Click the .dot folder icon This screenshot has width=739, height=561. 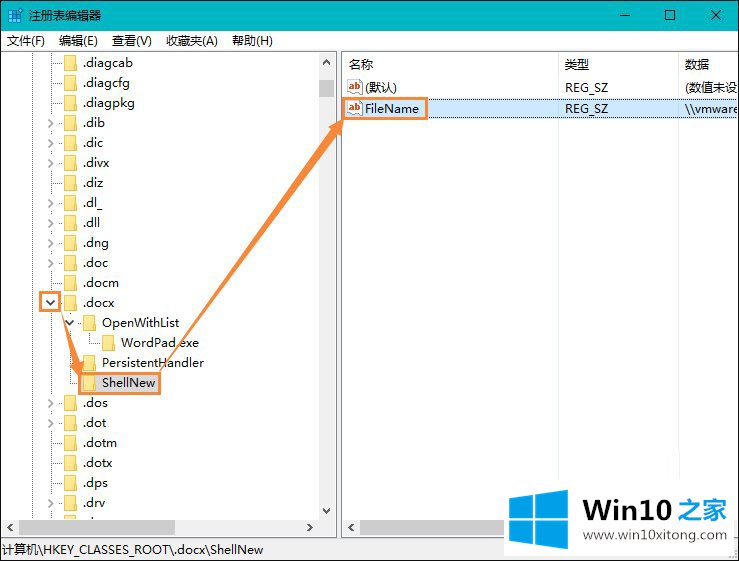[x=71, y=423]
